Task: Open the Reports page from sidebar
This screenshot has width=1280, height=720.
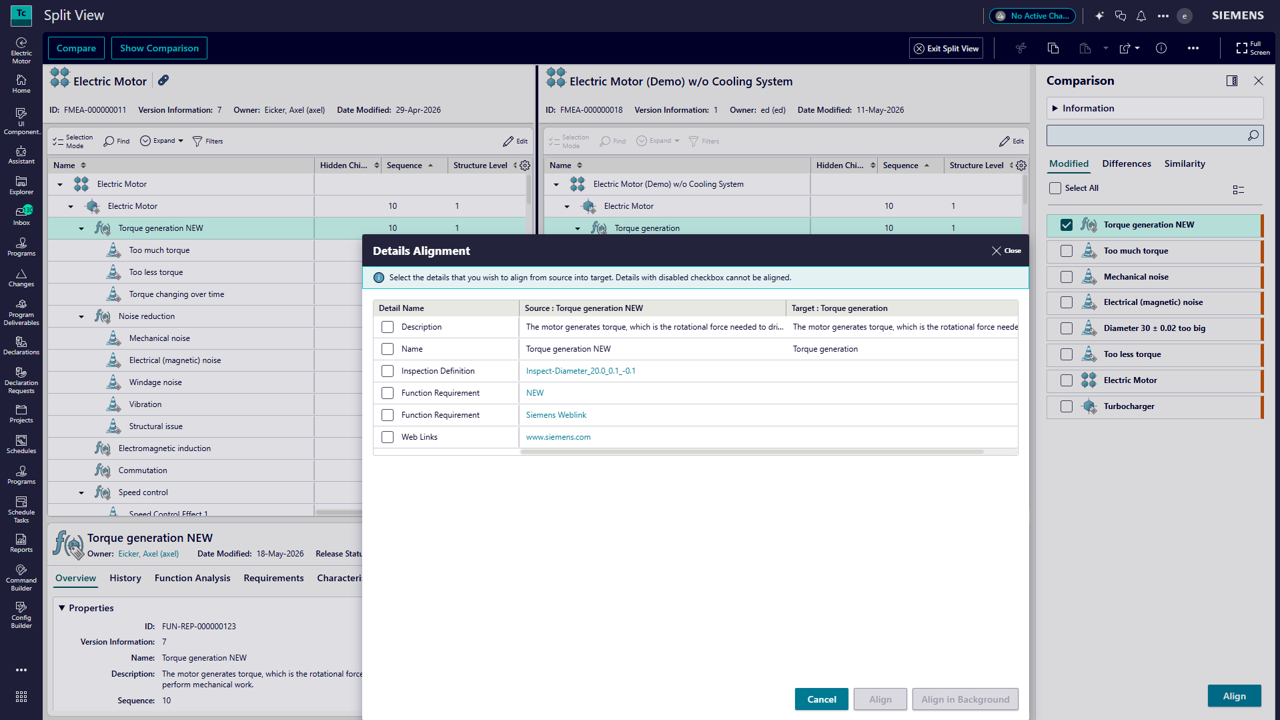Action: point(21,543)
